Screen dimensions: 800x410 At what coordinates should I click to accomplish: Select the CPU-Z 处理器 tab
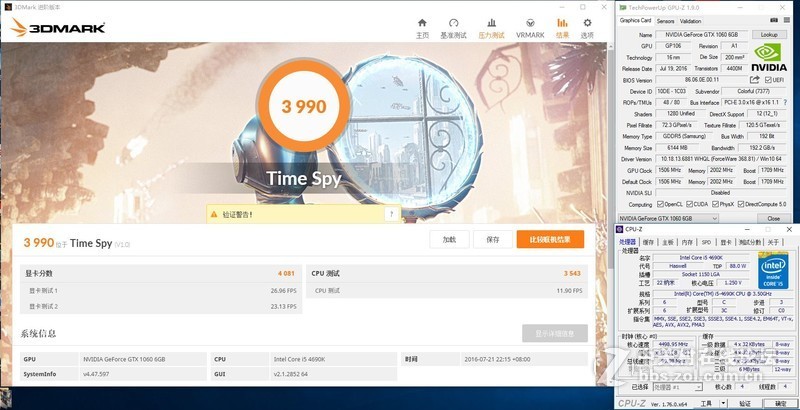pos(628,242)
